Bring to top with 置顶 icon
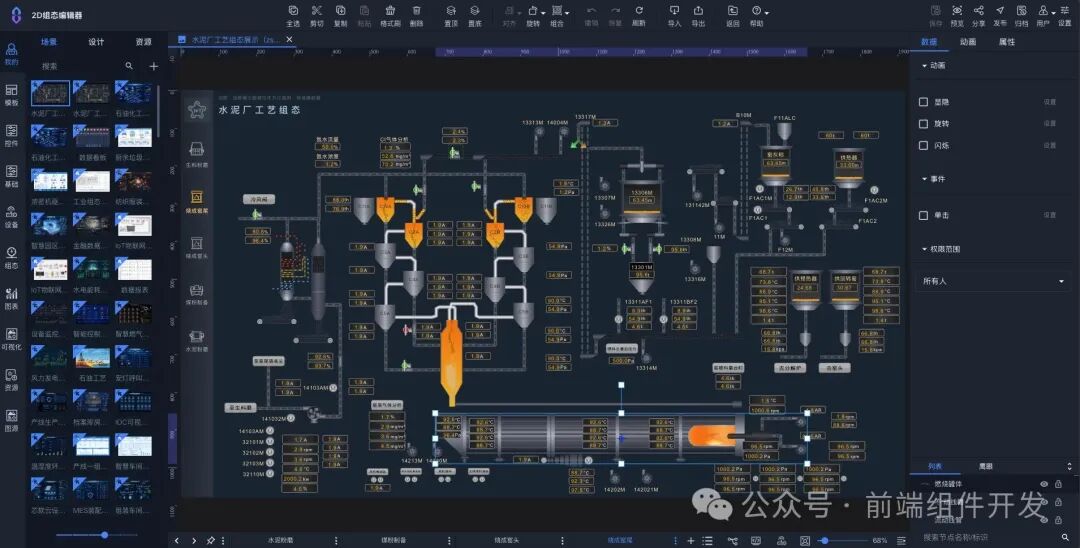1080x548 pixels. [x=451, y=10]
